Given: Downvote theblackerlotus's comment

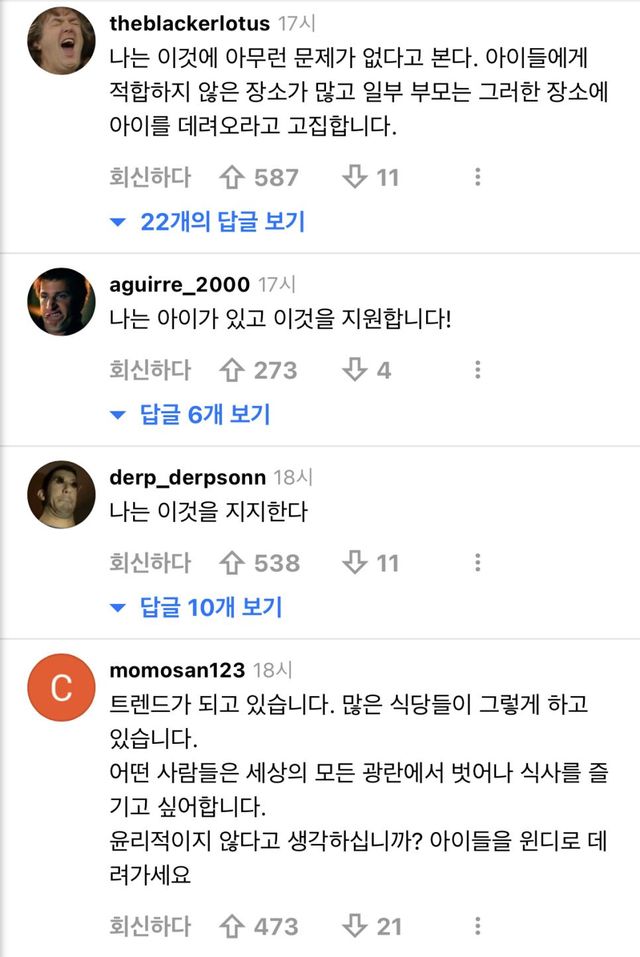Looking at the screenshot, I should 355,178.
